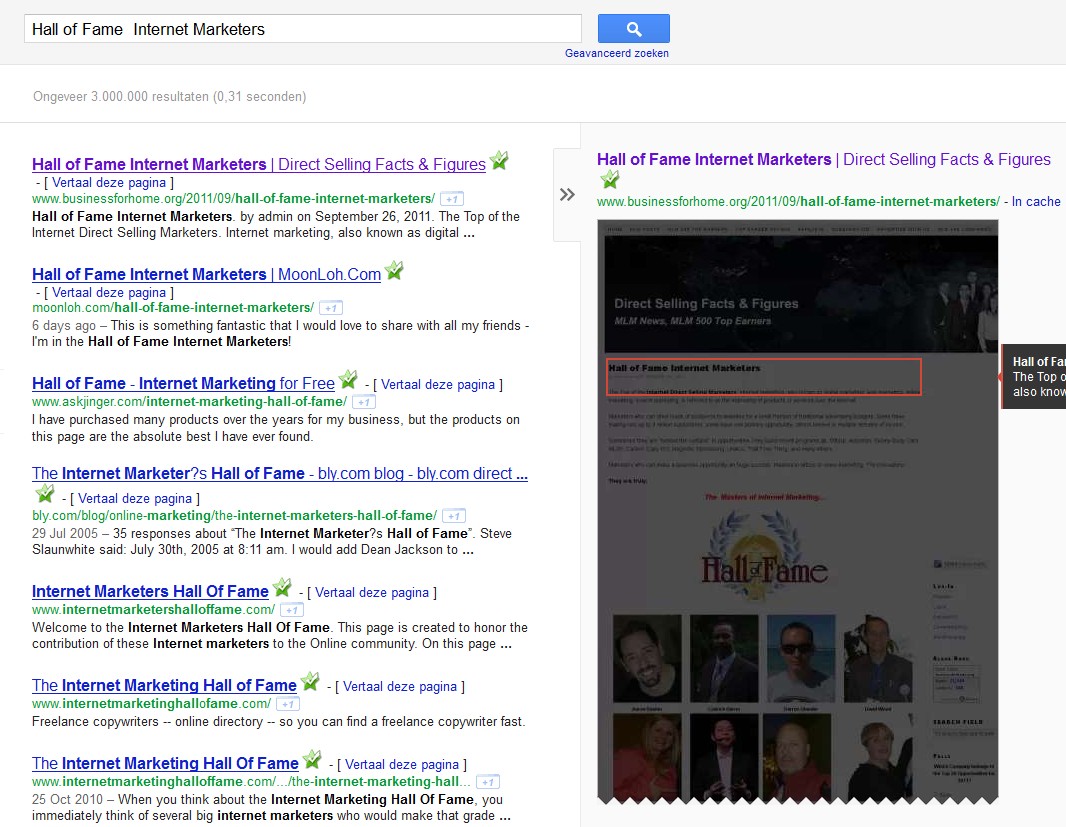Translate the Freelance copywriters directory result
The width and height of the screenshot is (1066, 827).
[x=400, y=686]
